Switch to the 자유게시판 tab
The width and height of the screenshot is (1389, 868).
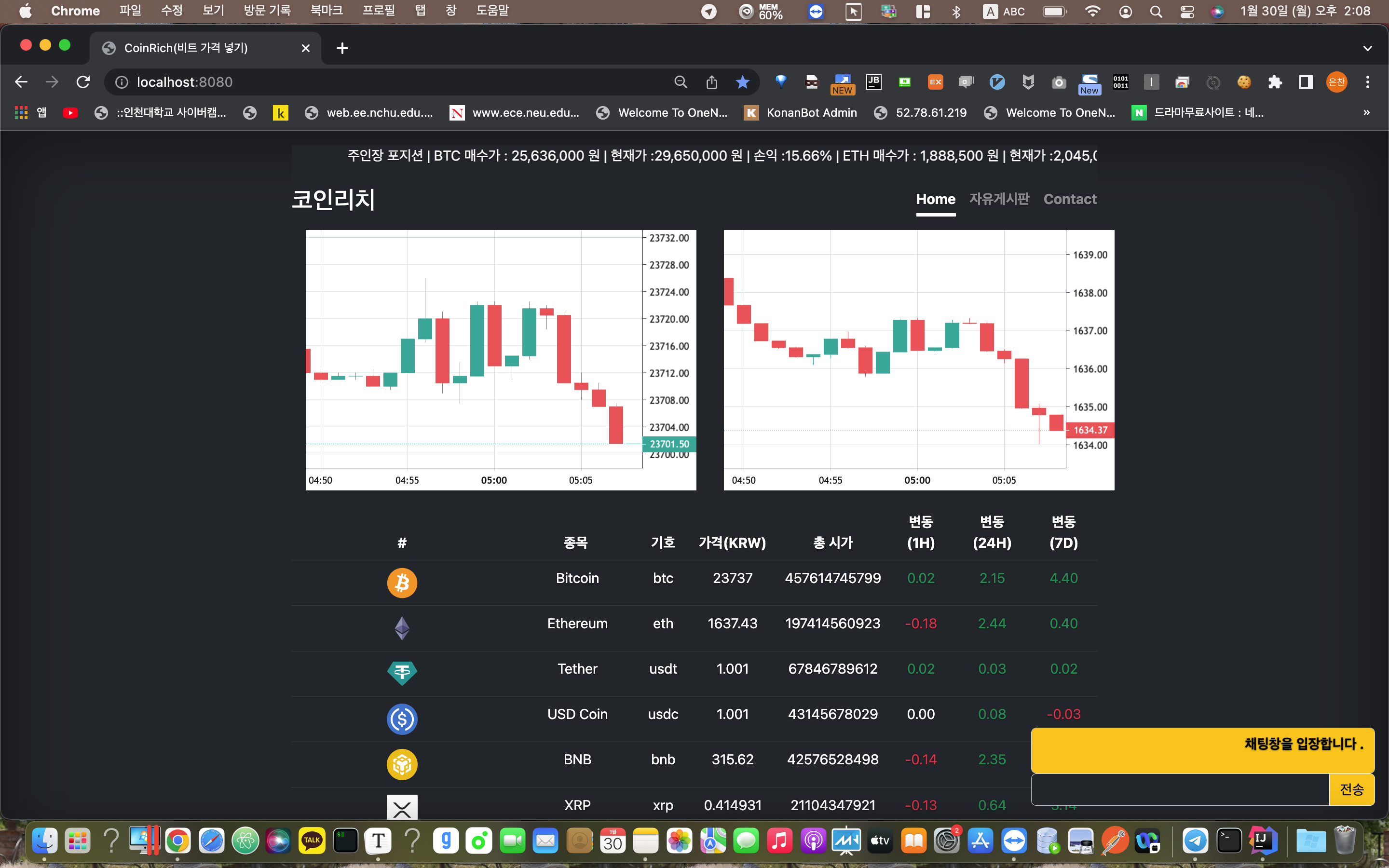(x=999, y=199)
